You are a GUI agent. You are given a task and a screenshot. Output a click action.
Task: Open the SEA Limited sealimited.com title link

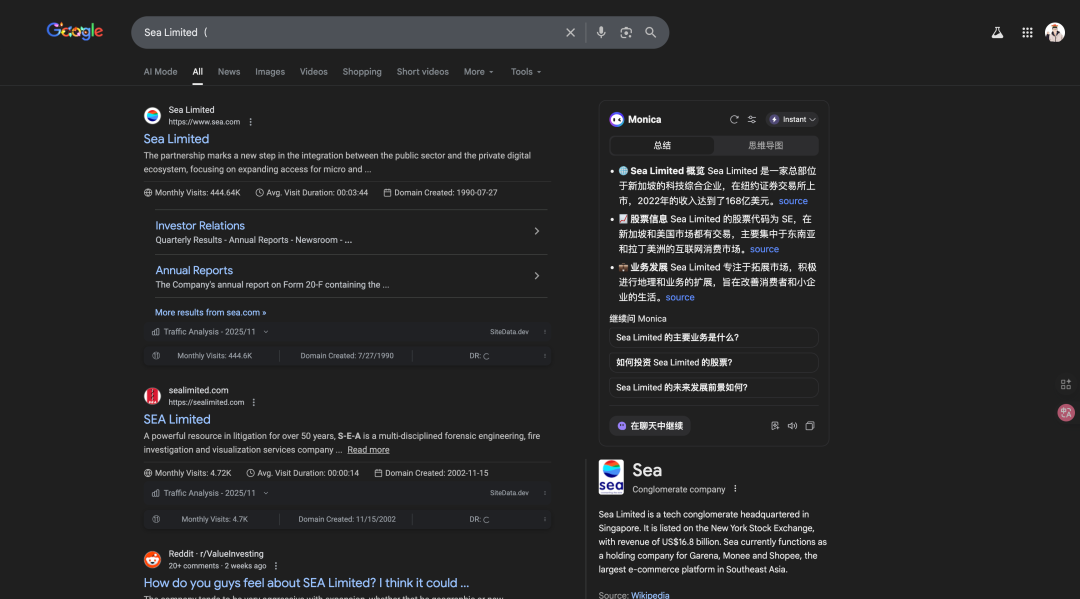pos(177,419)
